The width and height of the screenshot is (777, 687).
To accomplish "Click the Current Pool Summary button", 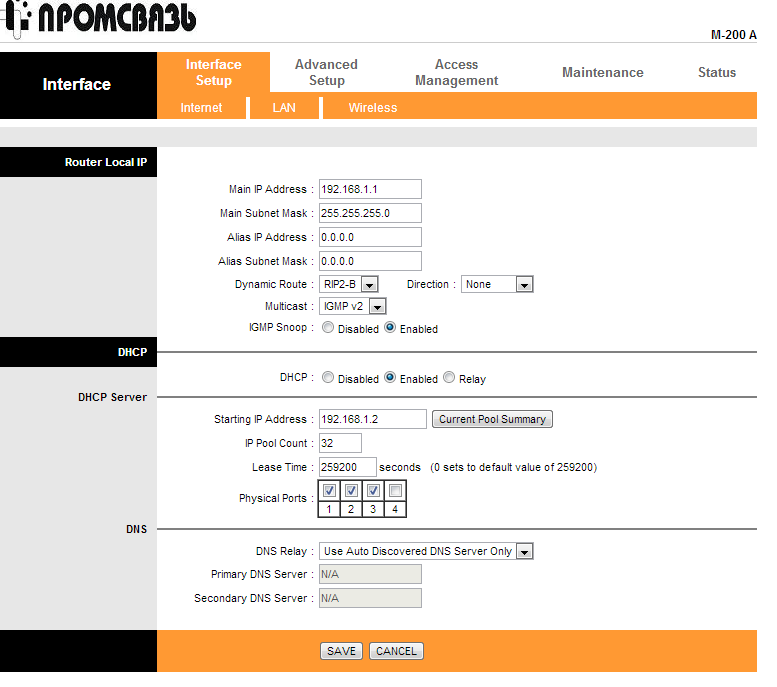I will [x=492, y=419].
